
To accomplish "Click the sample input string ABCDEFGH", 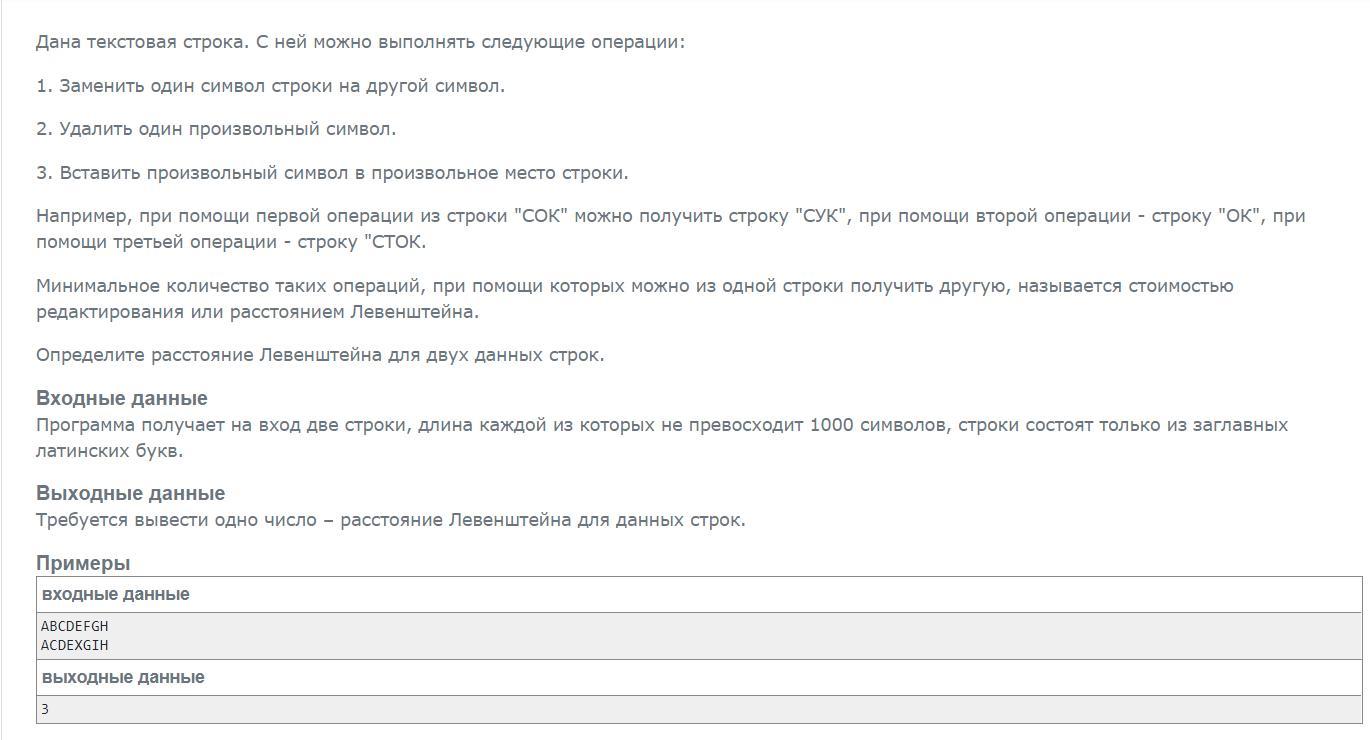I will coord(74,626).
